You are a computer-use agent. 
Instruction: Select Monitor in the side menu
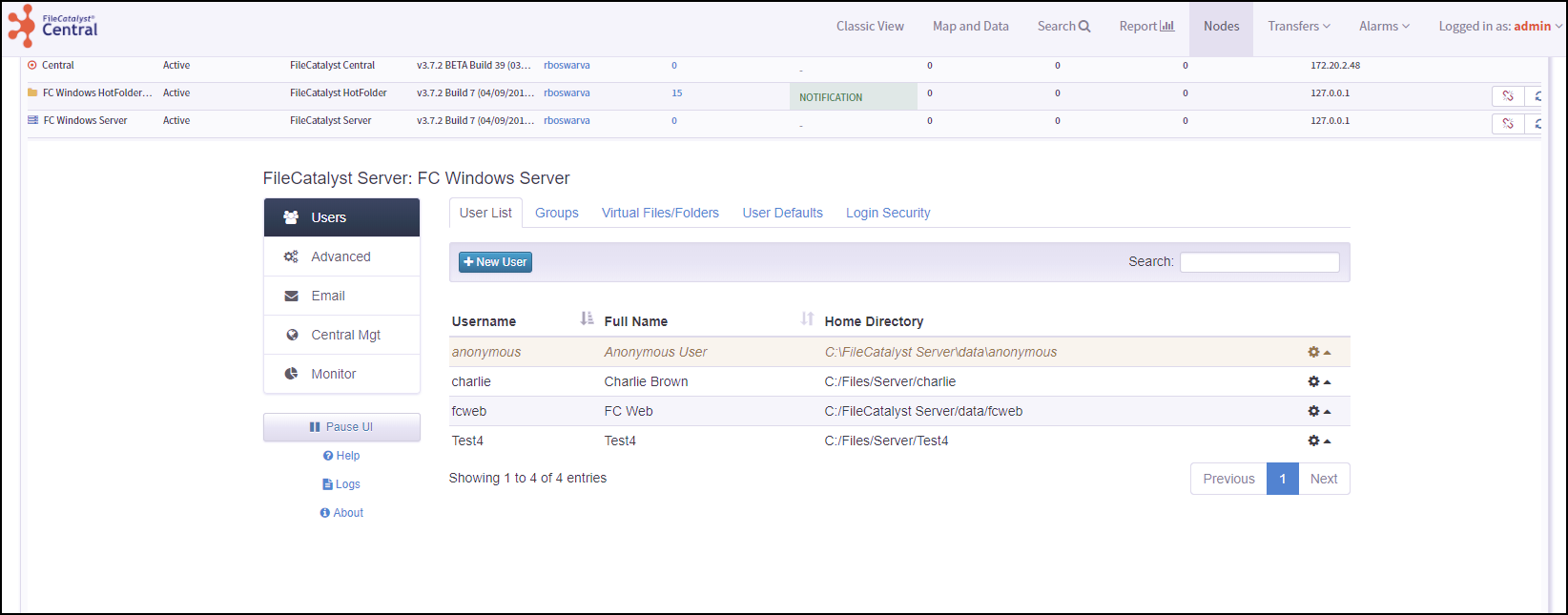(x=341, y=374)
